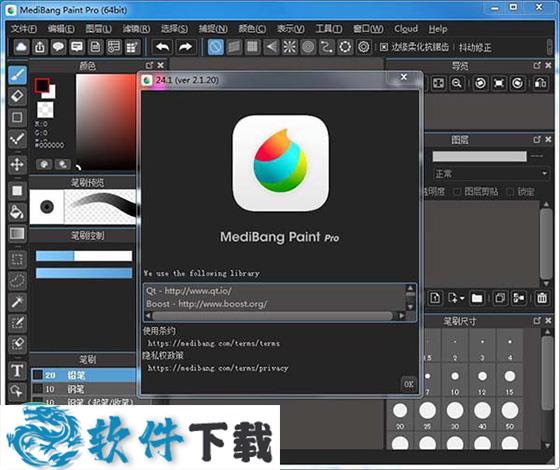Open the 文件(F) menu
Screen dimensions: 560x470
point(24,29)
